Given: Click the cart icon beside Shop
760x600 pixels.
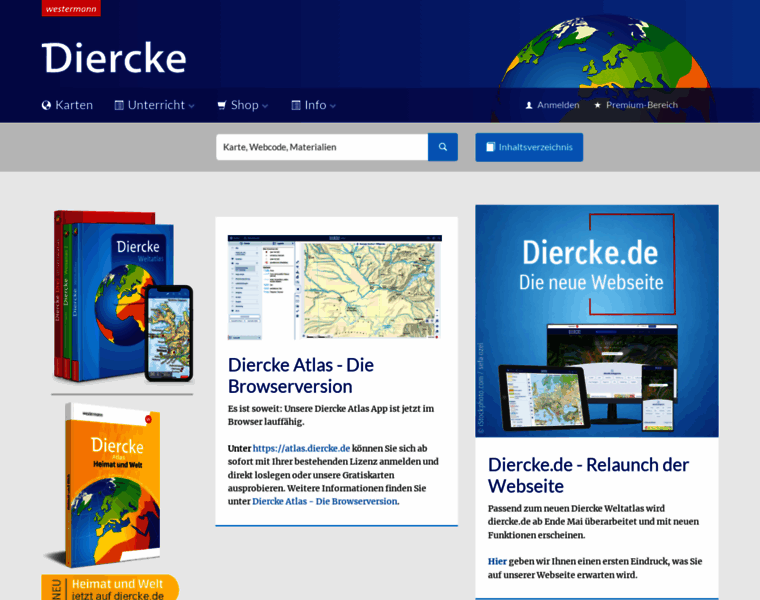Looking at the screenshot, I should coord(222,105).
